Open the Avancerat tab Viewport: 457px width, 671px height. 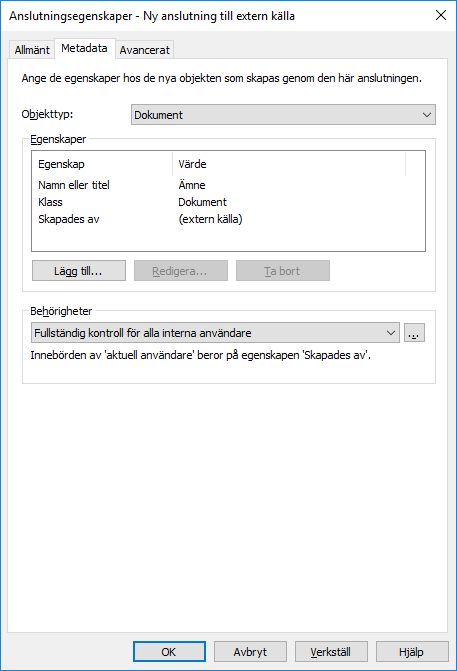point(145,50)
